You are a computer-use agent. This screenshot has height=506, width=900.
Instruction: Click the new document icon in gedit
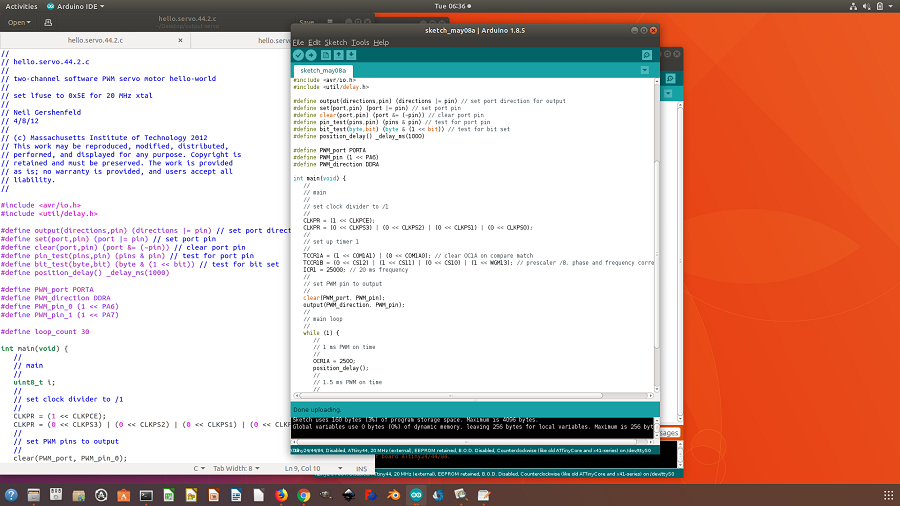coord(48,22)
